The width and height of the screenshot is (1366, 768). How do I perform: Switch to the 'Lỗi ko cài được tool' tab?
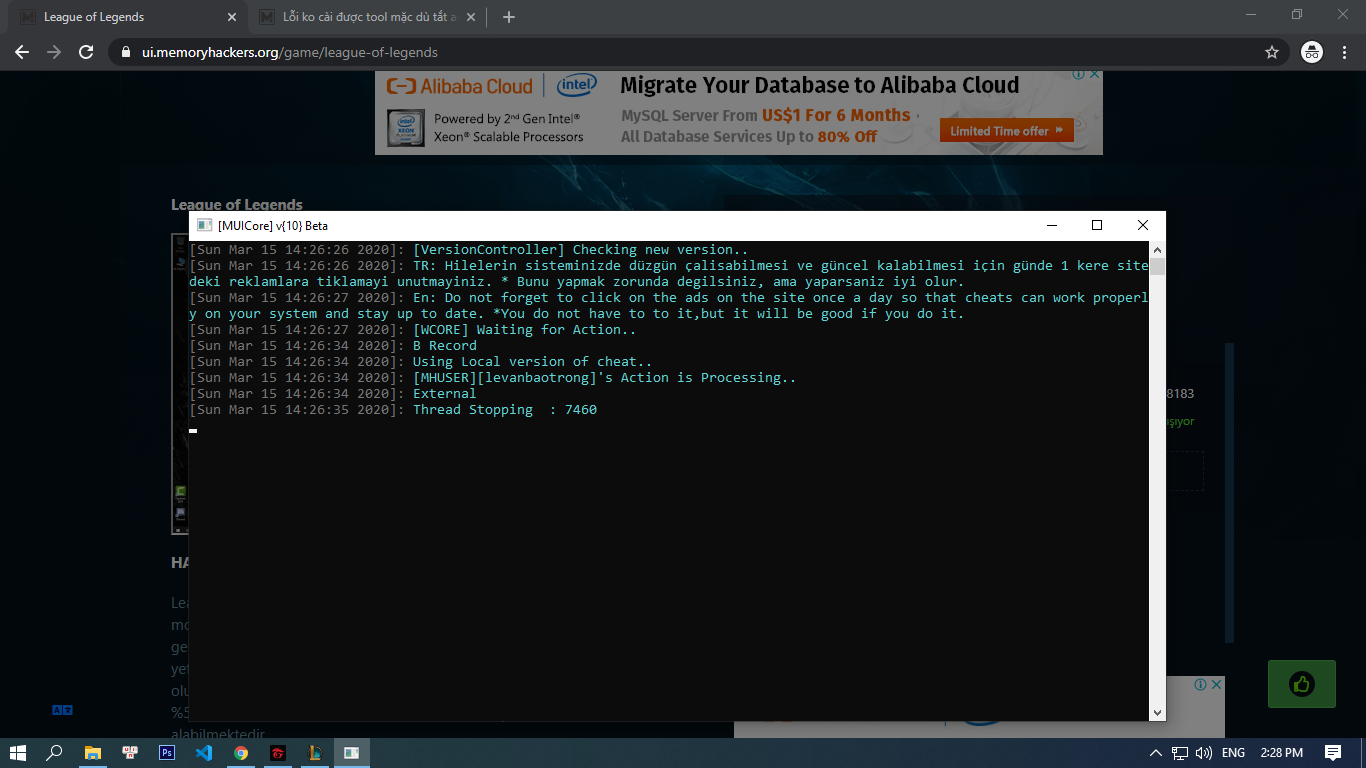tap(368, 17)
